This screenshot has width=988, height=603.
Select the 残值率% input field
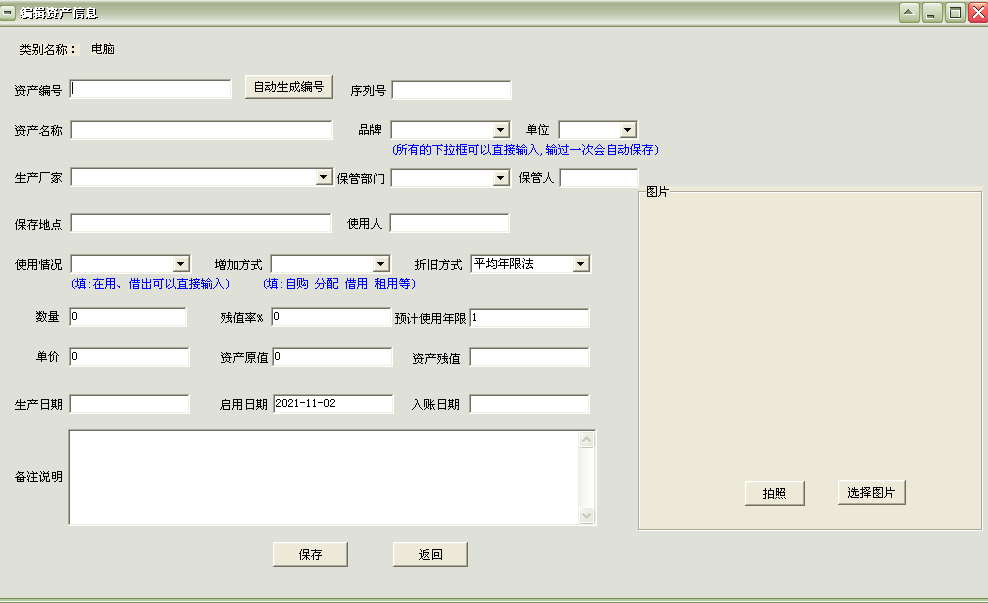[331, 317]
